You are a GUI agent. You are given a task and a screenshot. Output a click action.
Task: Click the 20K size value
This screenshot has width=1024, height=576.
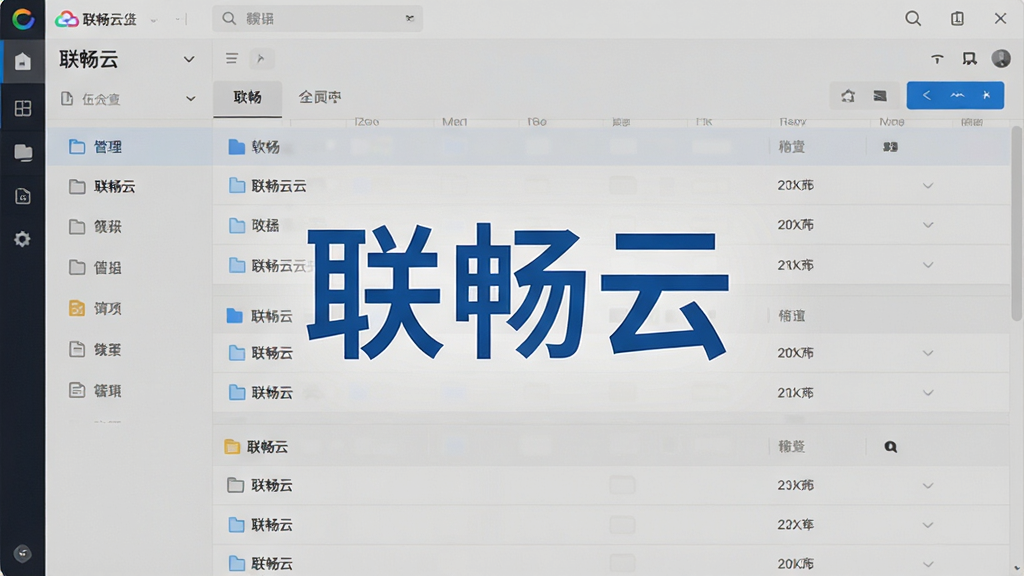[795, 564]
